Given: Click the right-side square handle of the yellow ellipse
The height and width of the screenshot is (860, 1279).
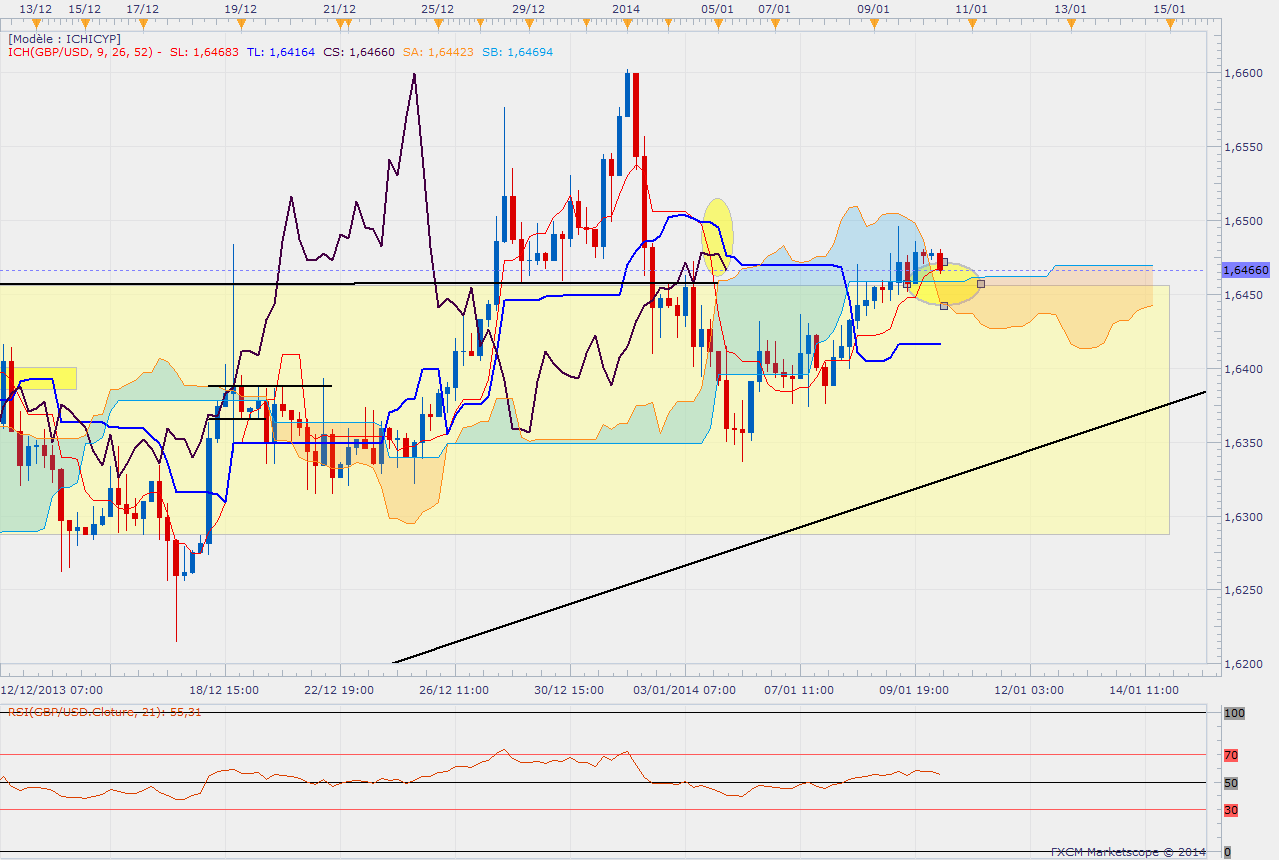Looking at the screenshot, I should tap(981, 284).
